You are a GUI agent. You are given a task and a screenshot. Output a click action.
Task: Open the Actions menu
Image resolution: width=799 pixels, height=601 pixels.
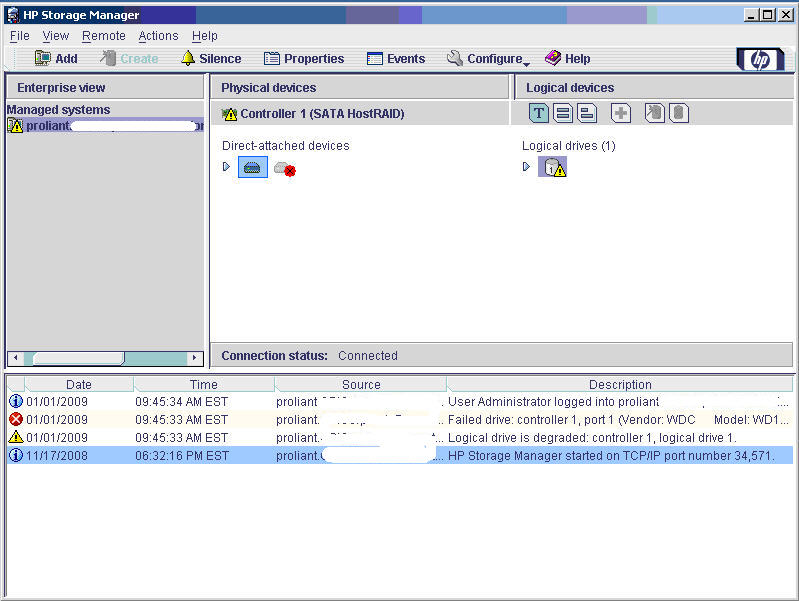tap(158, 36)
